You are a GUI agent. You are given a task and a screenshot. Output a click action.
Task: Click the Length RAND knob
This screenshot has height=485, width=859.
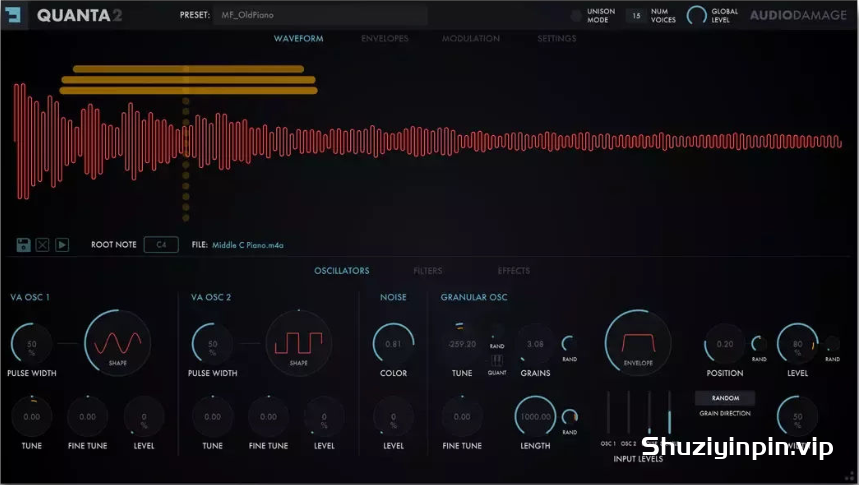[x=570, y=417]
